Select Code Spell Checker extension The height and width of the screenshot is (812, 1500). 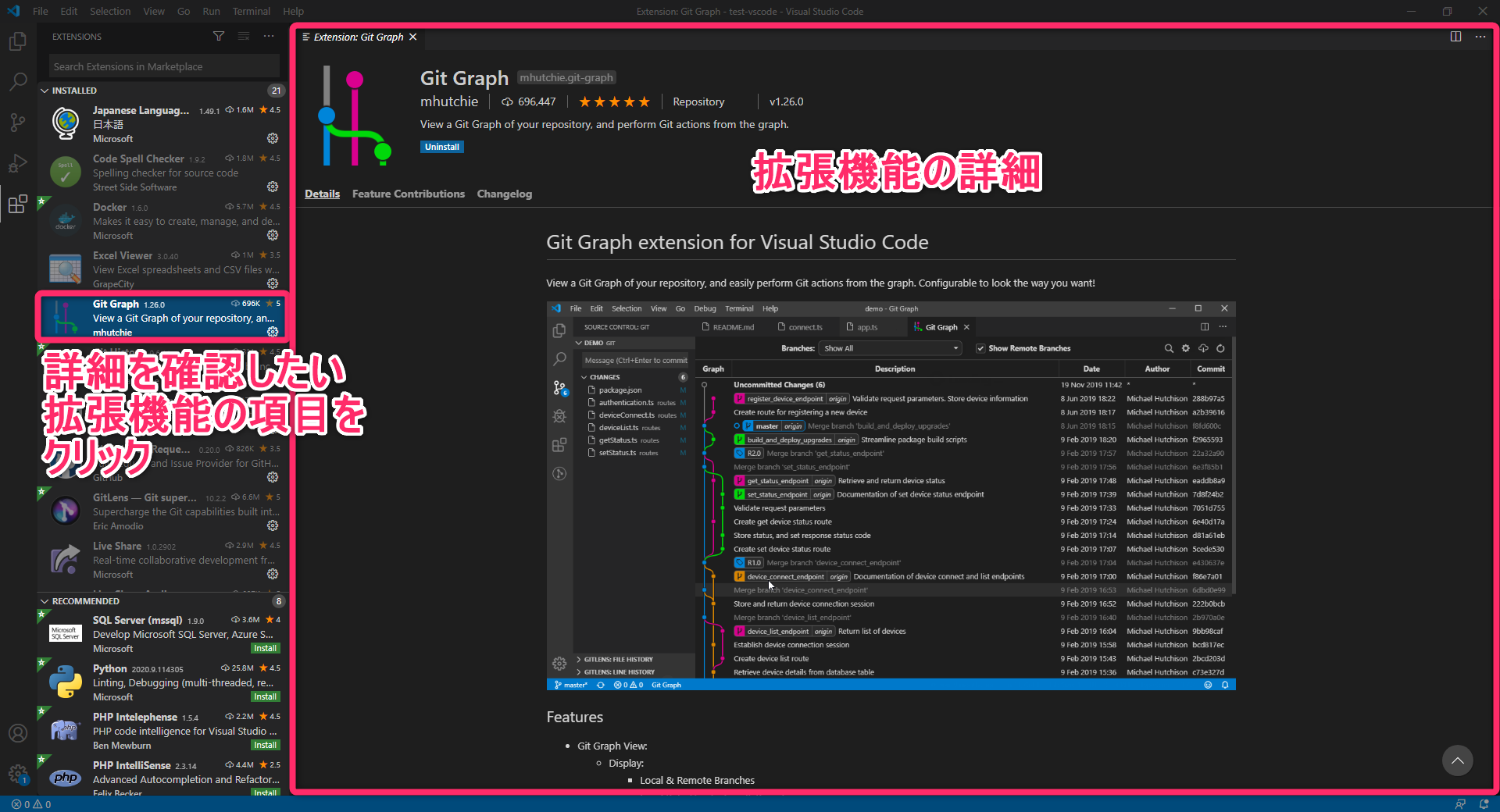tap(162, 173)
